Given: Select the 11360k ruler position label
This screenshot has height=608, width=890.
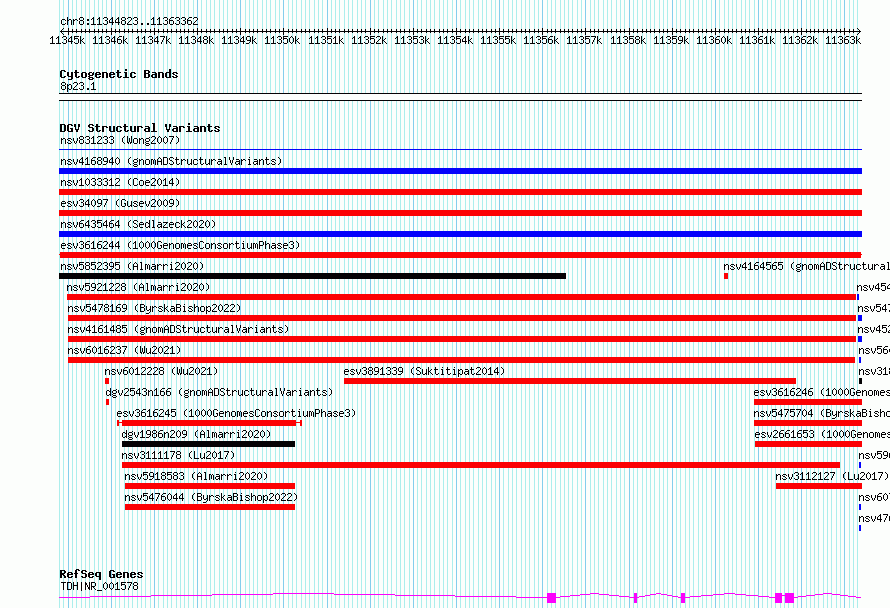Looking at the screenshot, I should (714, 40).
